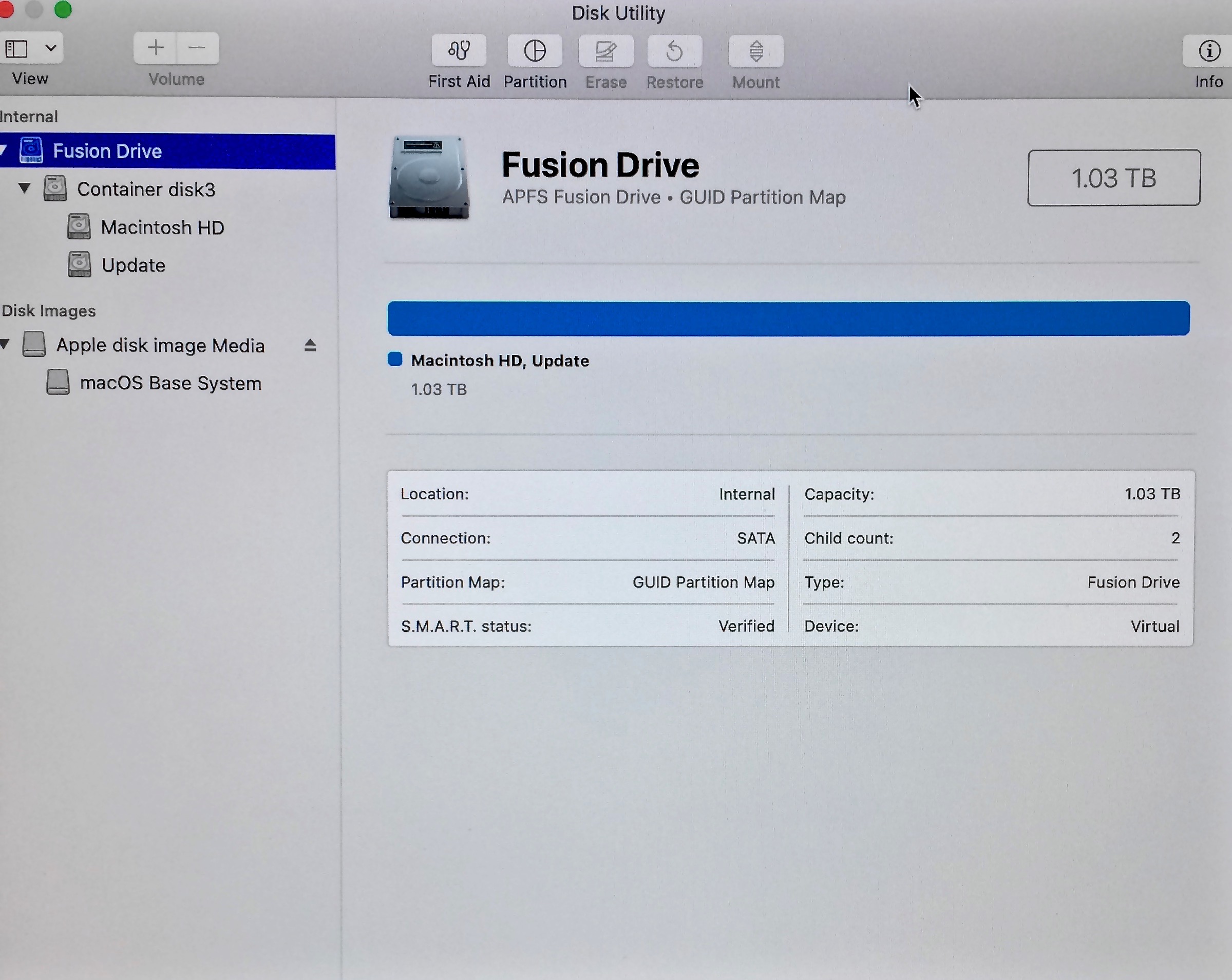Toggle sidebar with View button

(x=17, y=49)
